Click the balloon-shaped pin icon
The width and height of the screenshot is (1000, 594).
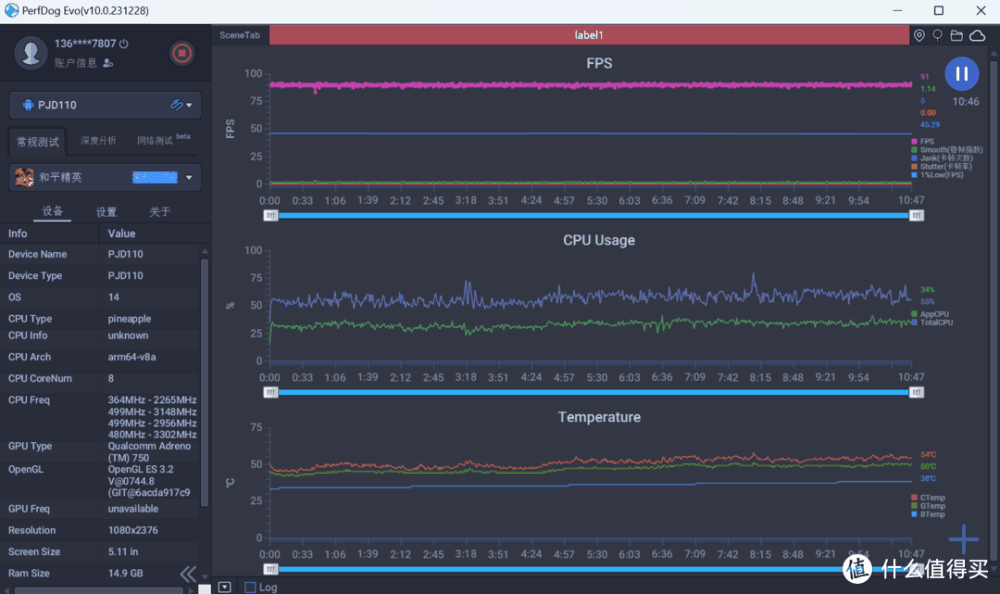[937, 35]
